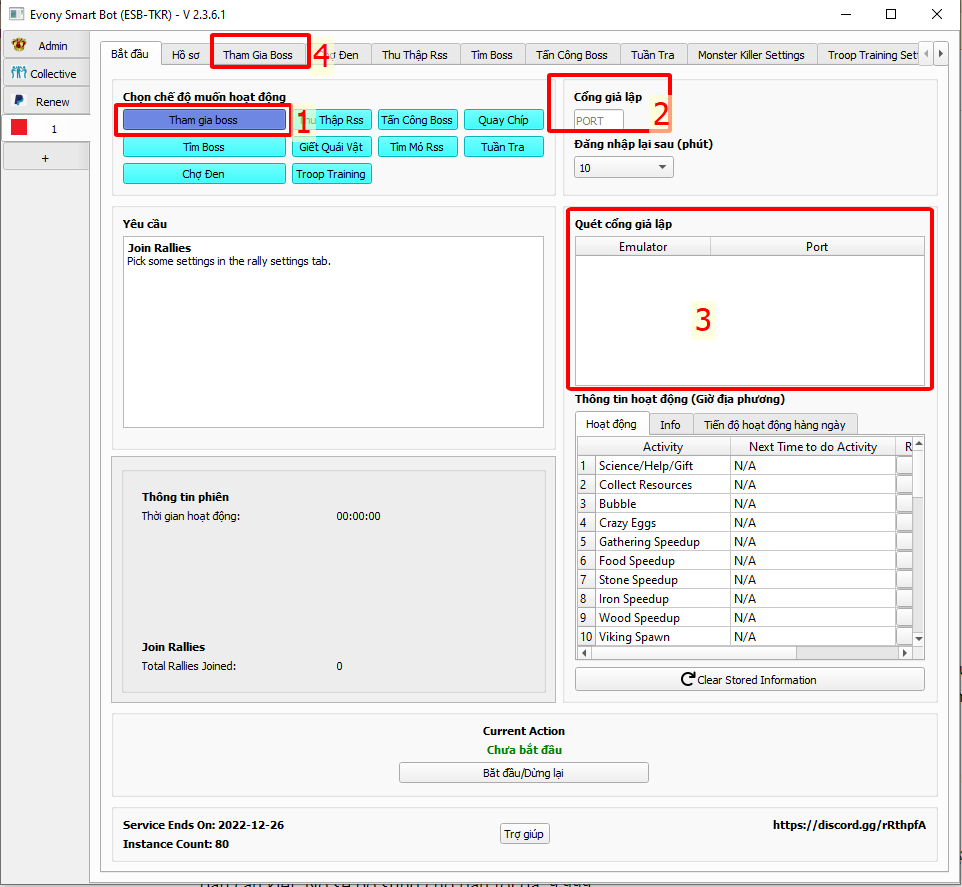The image size is (962, 887).
Task: Click the activity table horizontal scrollbar
Action: point(745,653)
